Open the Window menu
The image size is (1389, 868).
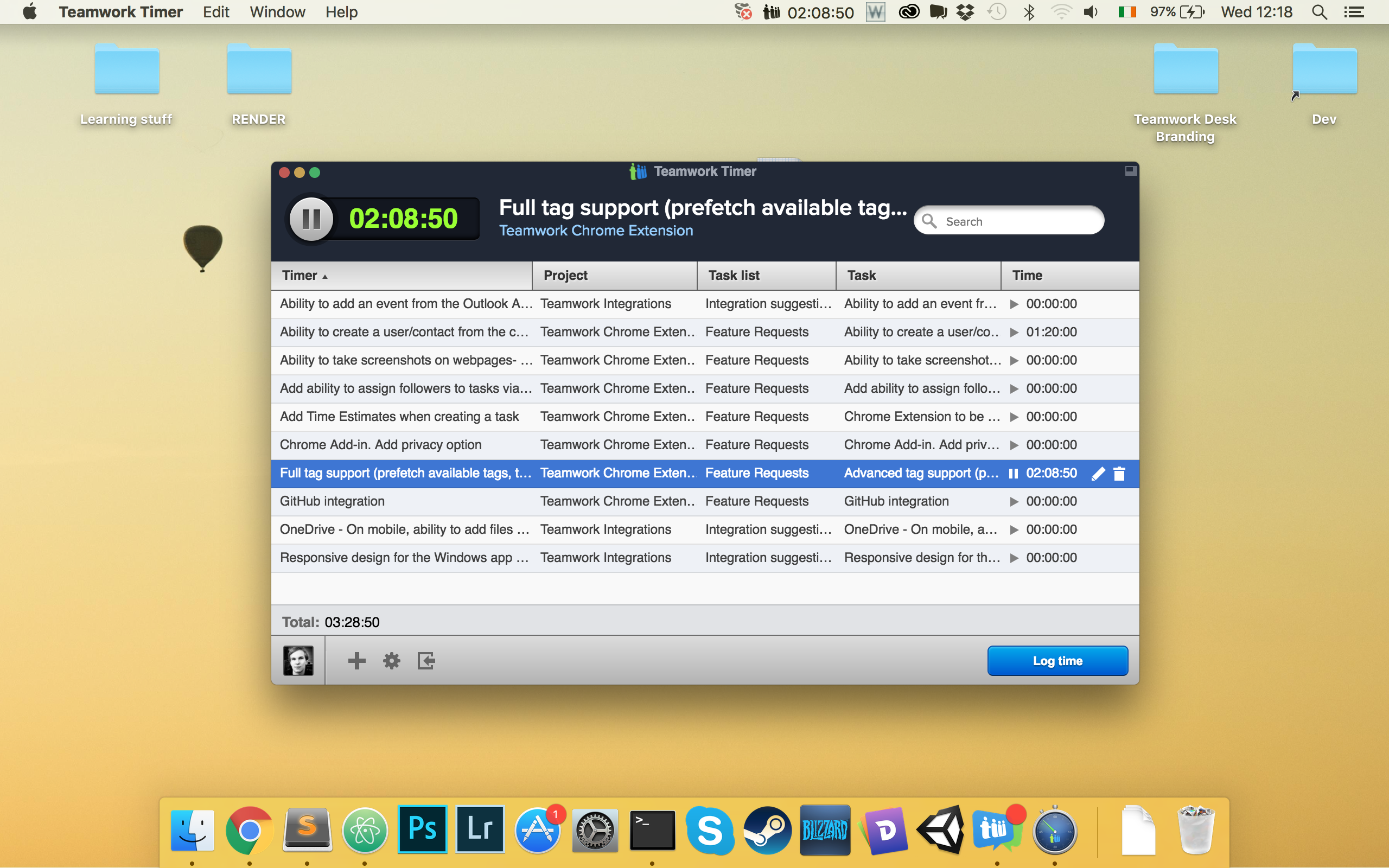[x=277, y=12]
